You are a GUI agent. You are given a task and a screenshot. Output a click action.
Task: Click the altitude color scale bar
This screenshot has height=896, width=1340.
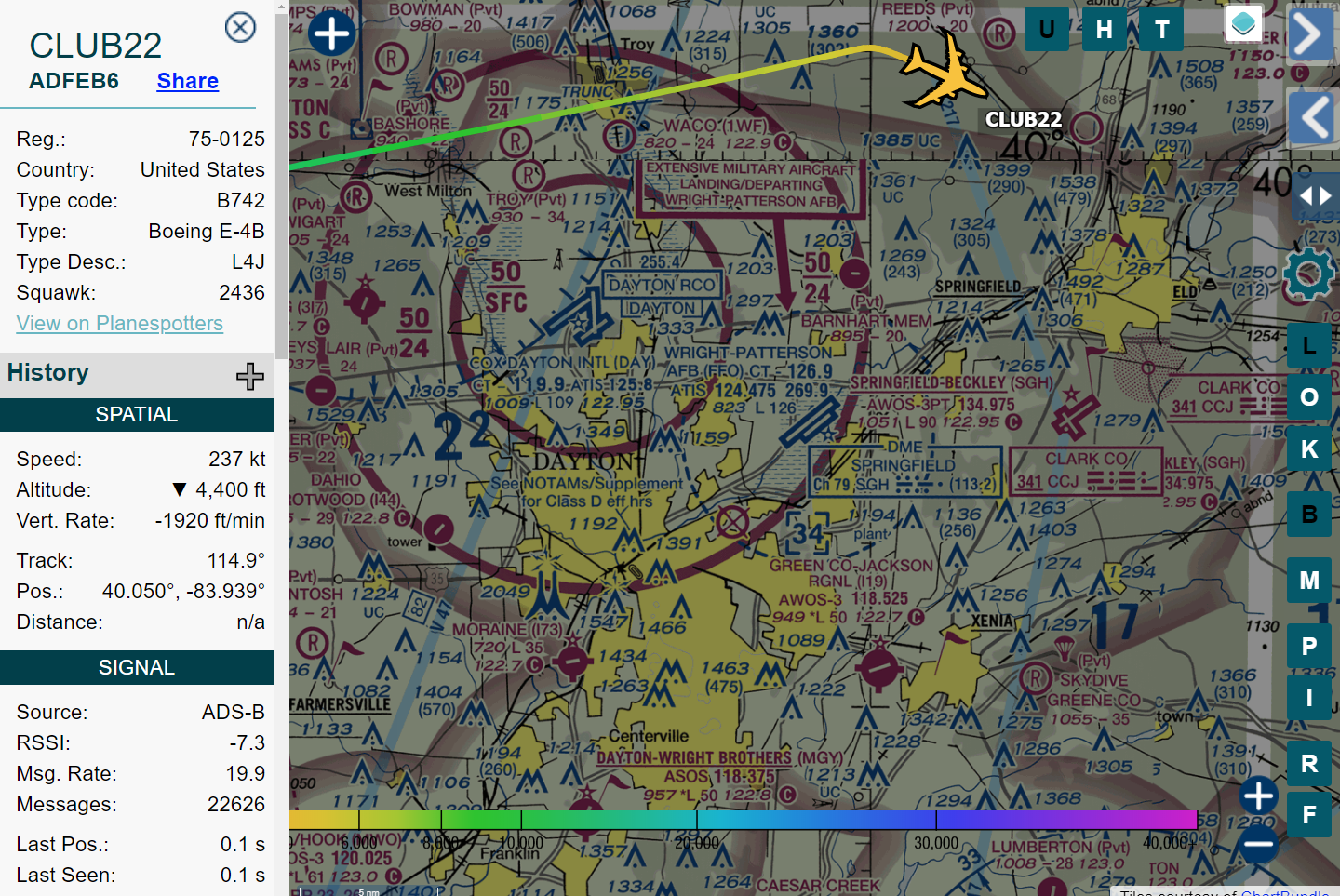(743, 820)
